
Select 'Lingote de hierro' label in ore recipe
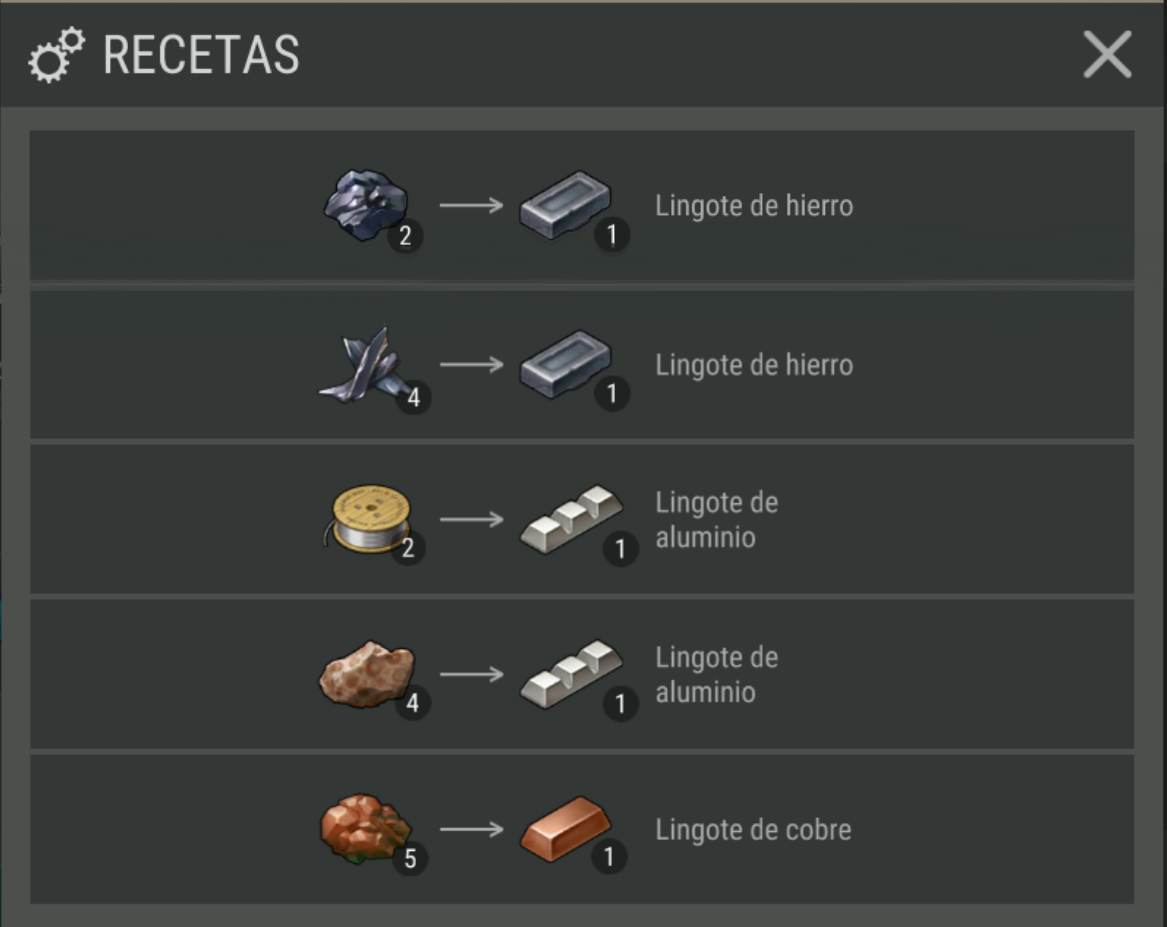click(754, 206)
